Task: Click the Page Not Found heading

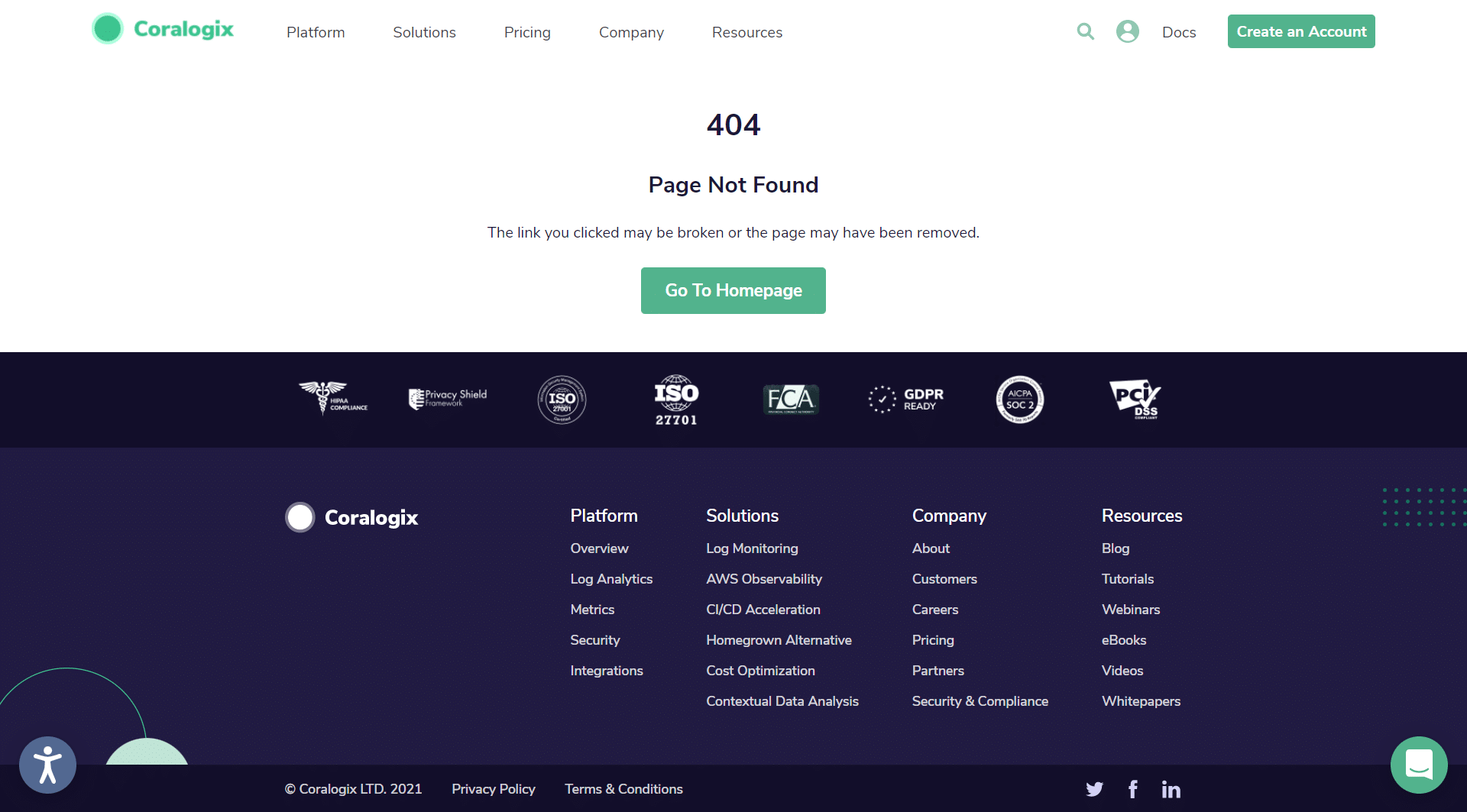Action: pyautogui.click(x=733, y=185)
